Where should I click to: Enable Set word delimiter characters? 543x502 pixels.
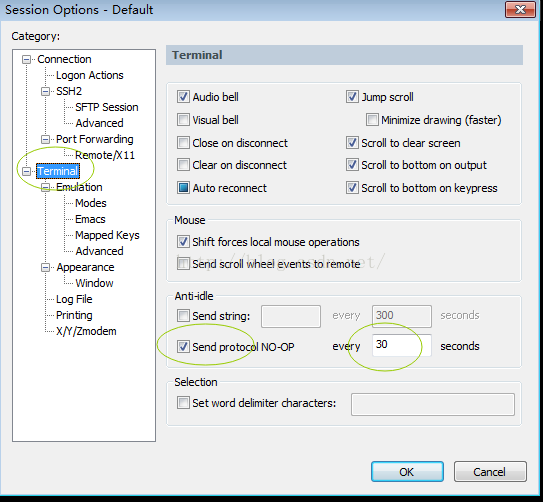183,403
